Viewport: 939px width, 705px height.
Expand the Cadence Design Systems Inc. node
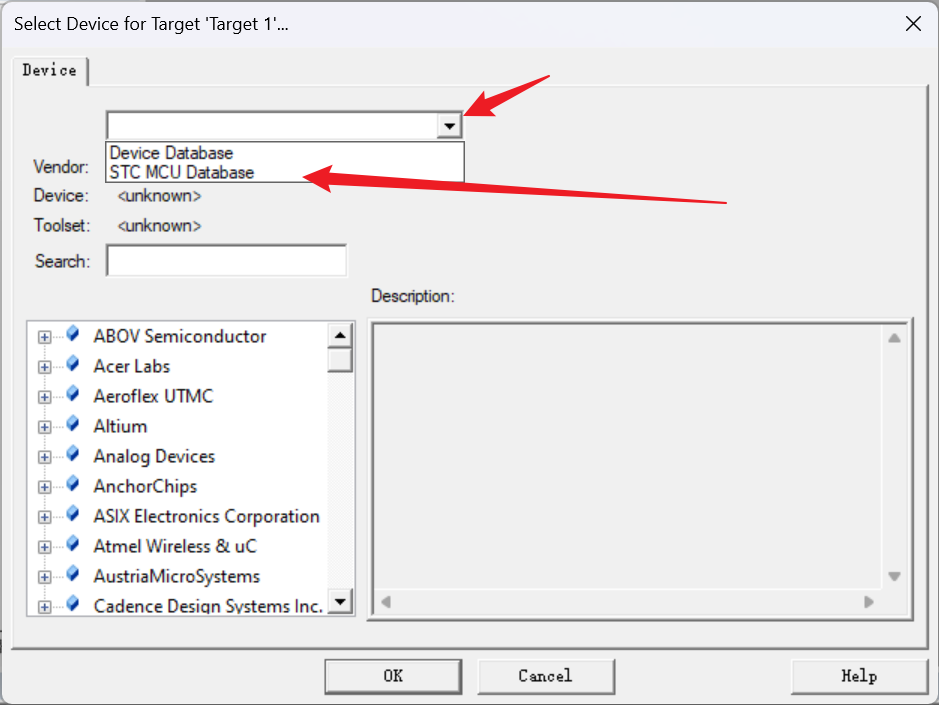(x=44, y=607)
